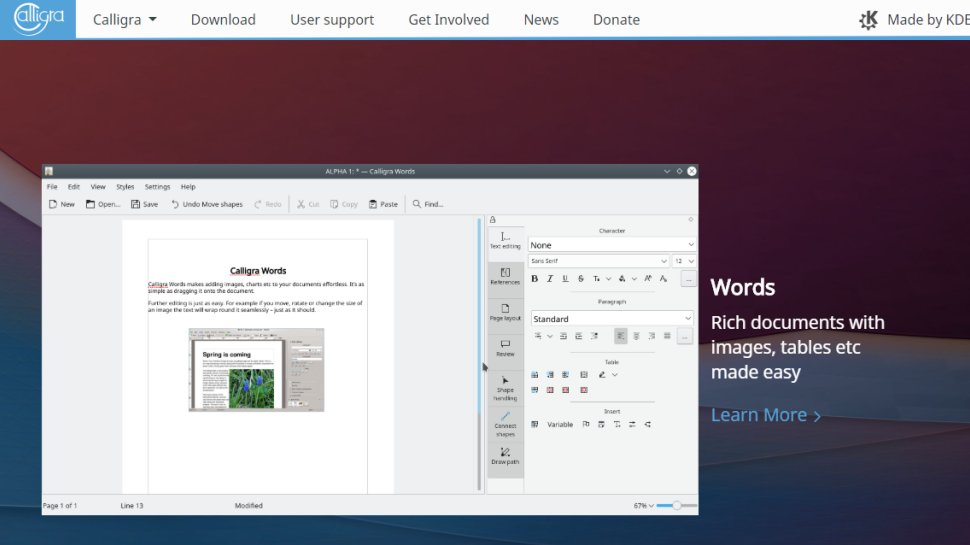
Task: Click the Redo toolbar item
Action: point(267,204)
